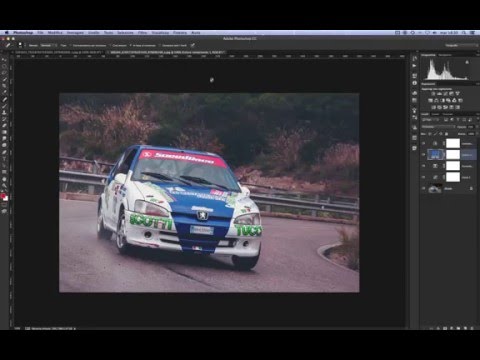Add a Levels adjustment from Regolazioni
Image resolution: width=480 pixels, height=360 pixels.
point(439,94)
